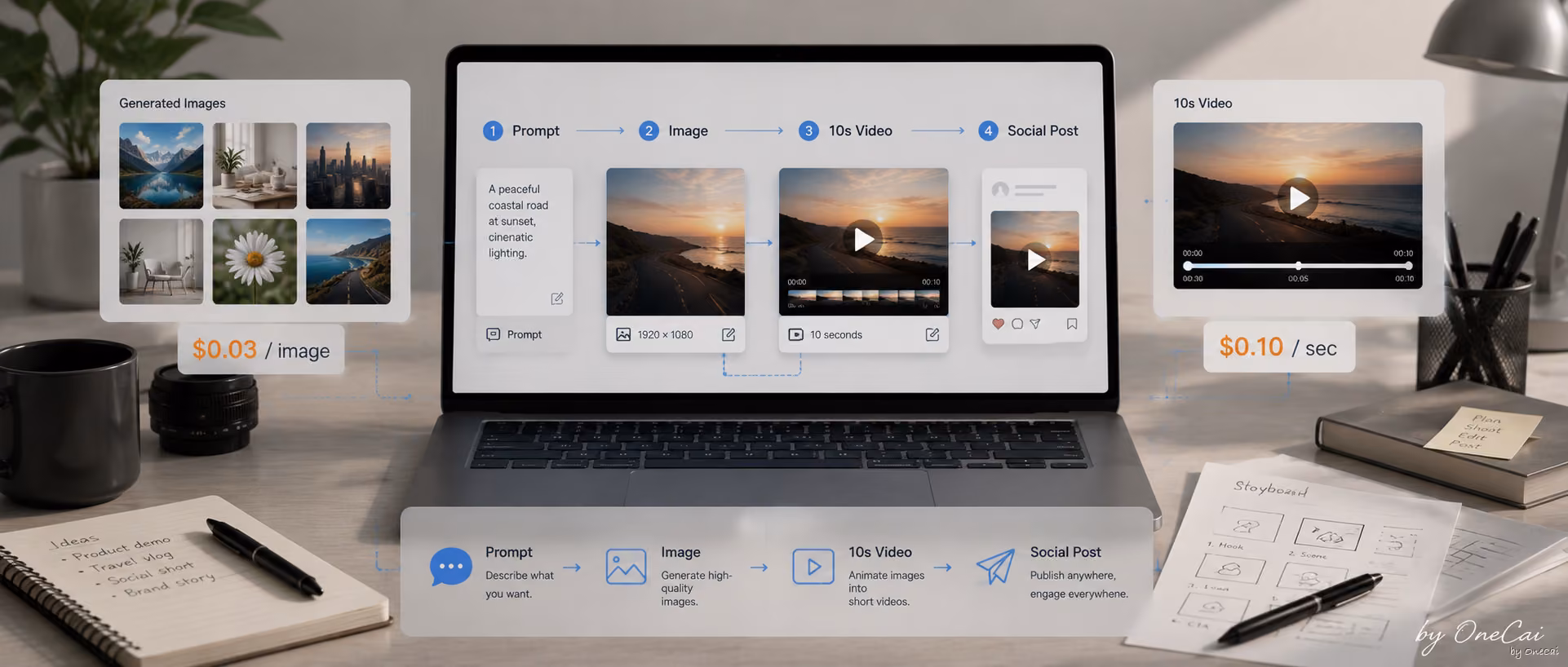The height and width of the screenshot is (667, 1568).
Task: Click the "Image" heading in the bottom panel
Action: click(x=680, y=552)
